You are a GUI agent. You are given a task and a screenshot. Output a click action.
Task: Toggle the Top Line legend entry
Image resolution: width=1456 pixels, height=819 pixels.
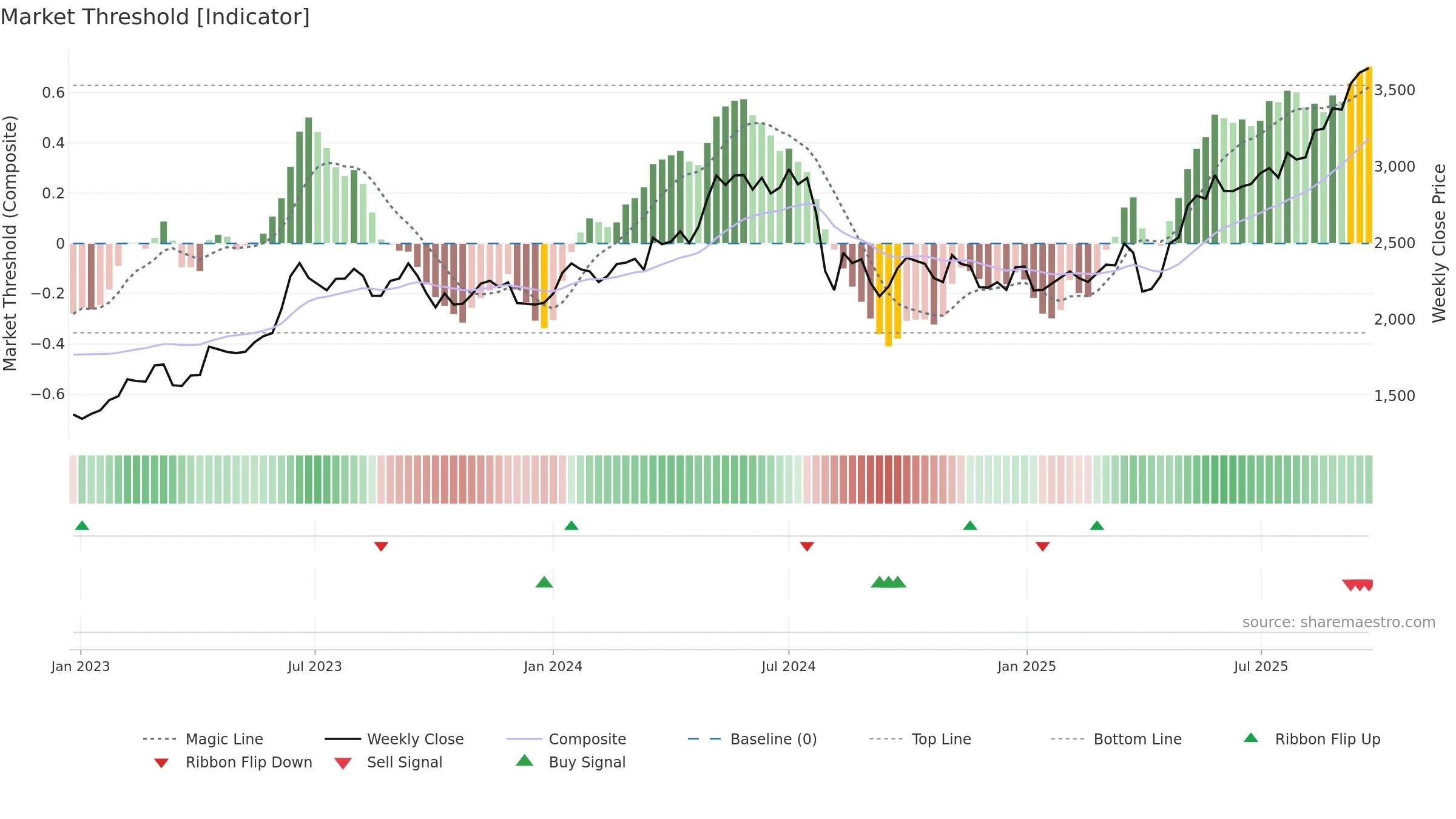click(x=920, y=739)
